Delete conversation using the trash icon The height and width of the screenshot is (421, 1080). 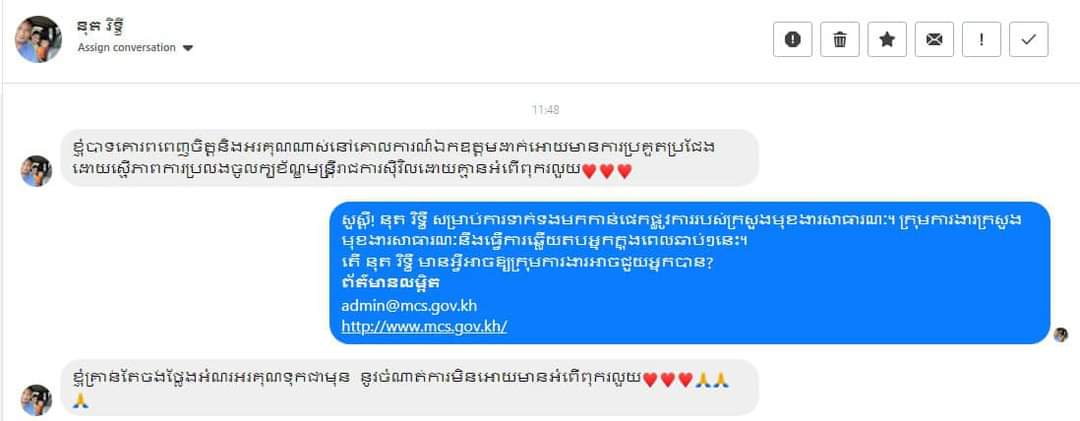point(840,39)
